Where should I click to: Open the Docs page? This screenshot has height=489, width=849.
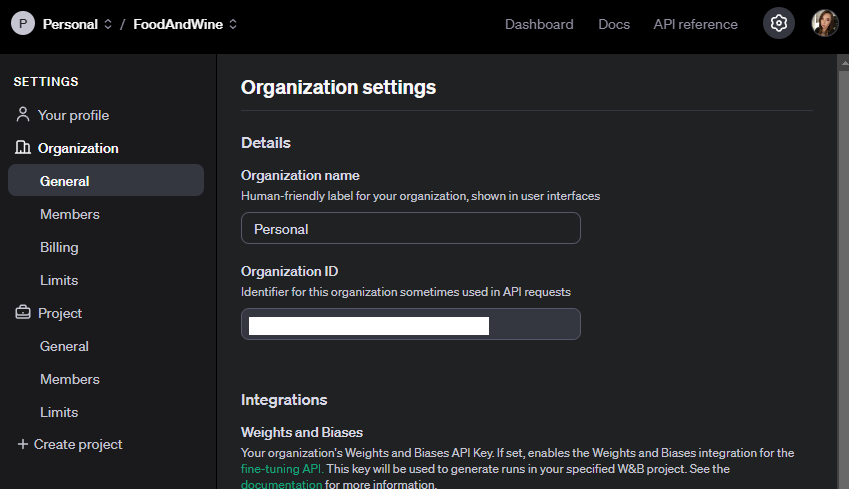pos(614,24)
